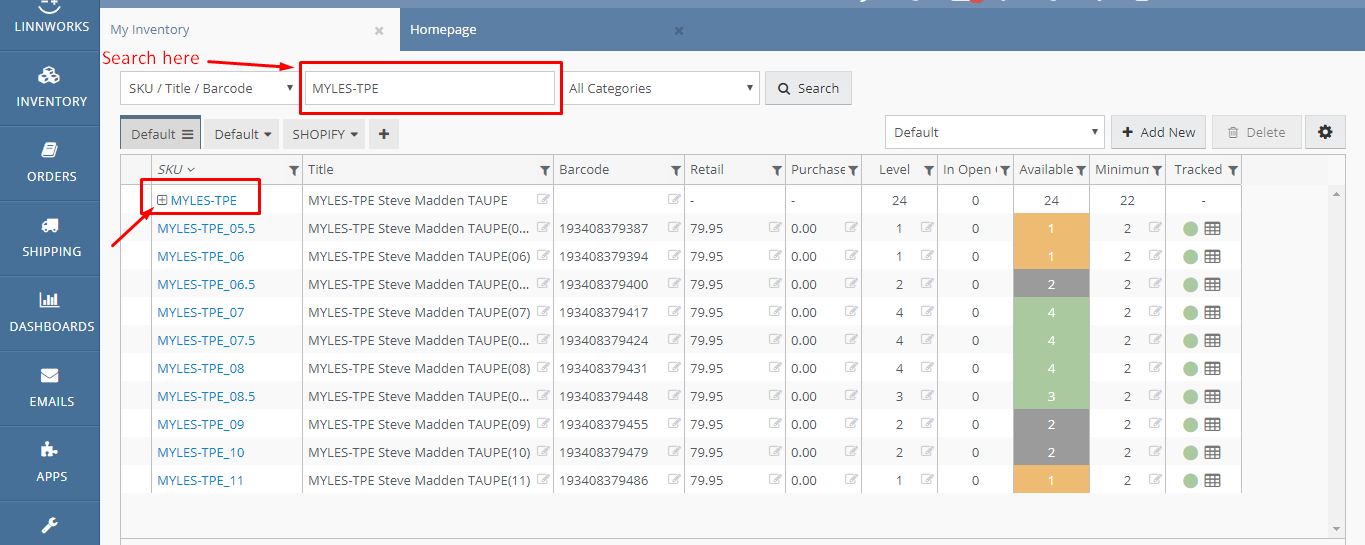Toggle tracked status for MYLES-TPE_07.5
The width and height of the screenshot is (1365, 545).
1190,340
